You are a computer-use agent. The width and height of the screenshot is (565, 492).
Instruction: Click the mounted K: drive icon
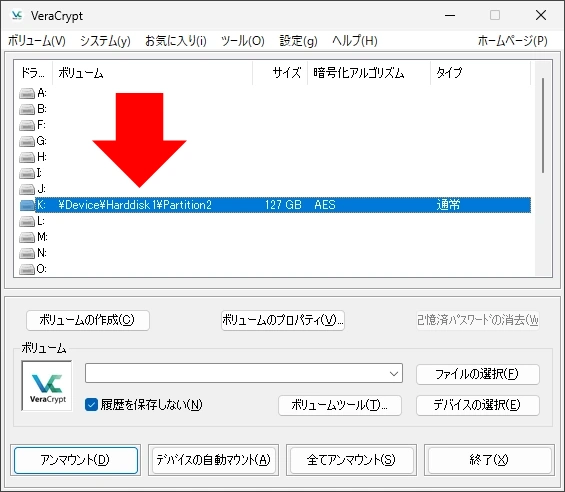click(27, 205)
